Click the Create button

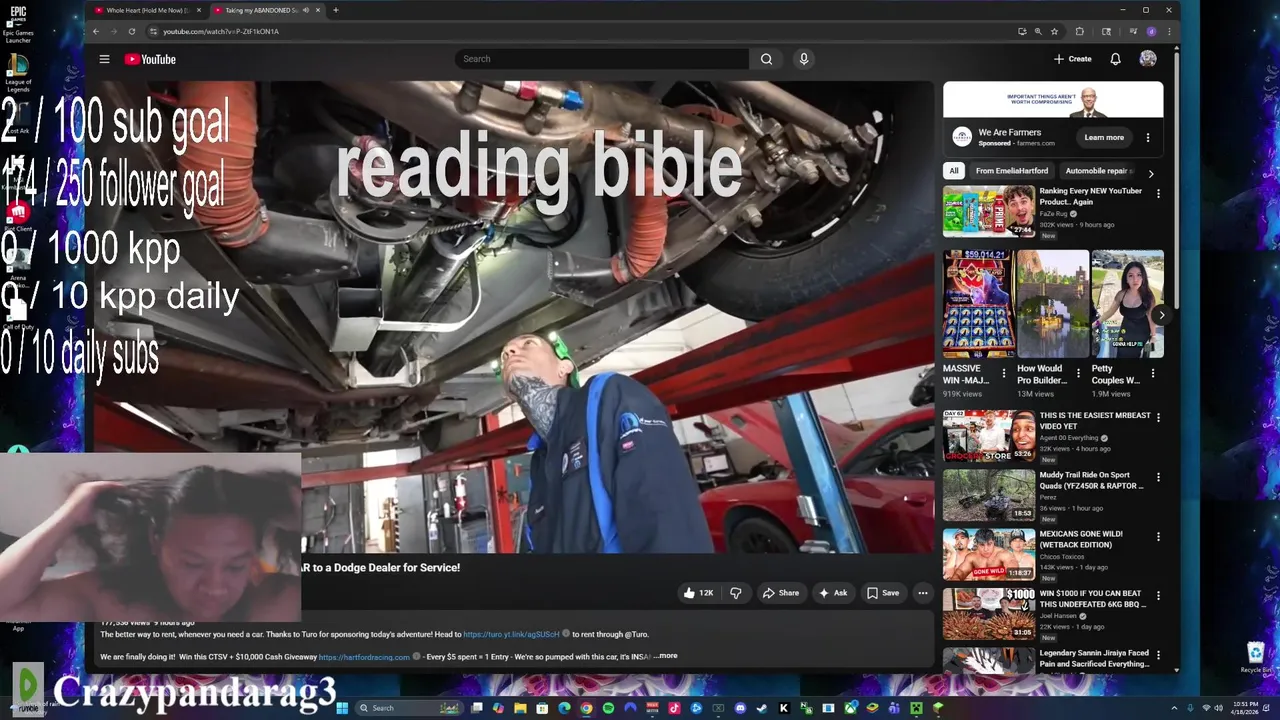pos(1072,59)
